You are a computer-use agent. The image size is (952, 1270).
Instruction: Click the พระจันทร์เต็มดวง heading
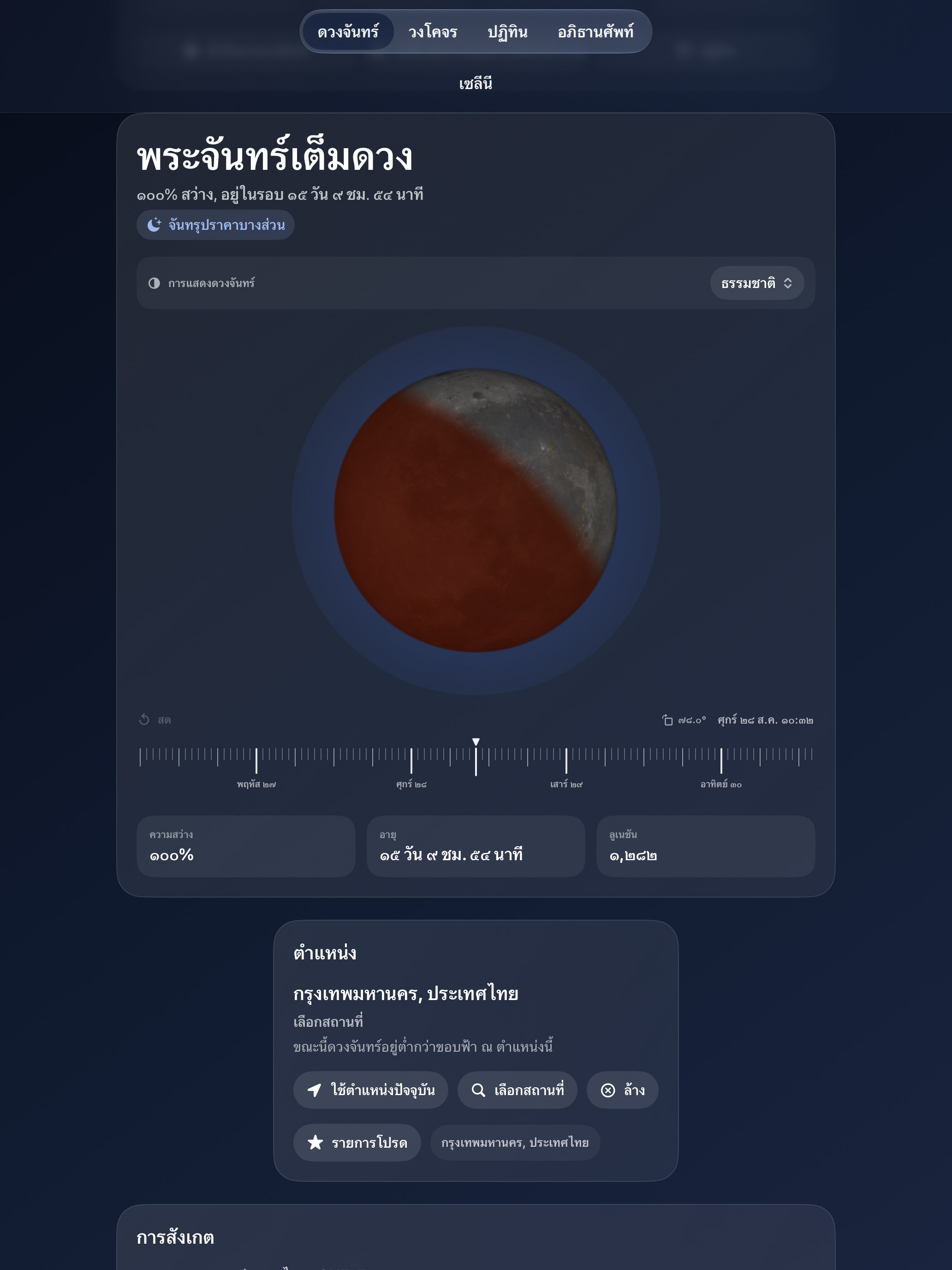[x=274, y=156]
